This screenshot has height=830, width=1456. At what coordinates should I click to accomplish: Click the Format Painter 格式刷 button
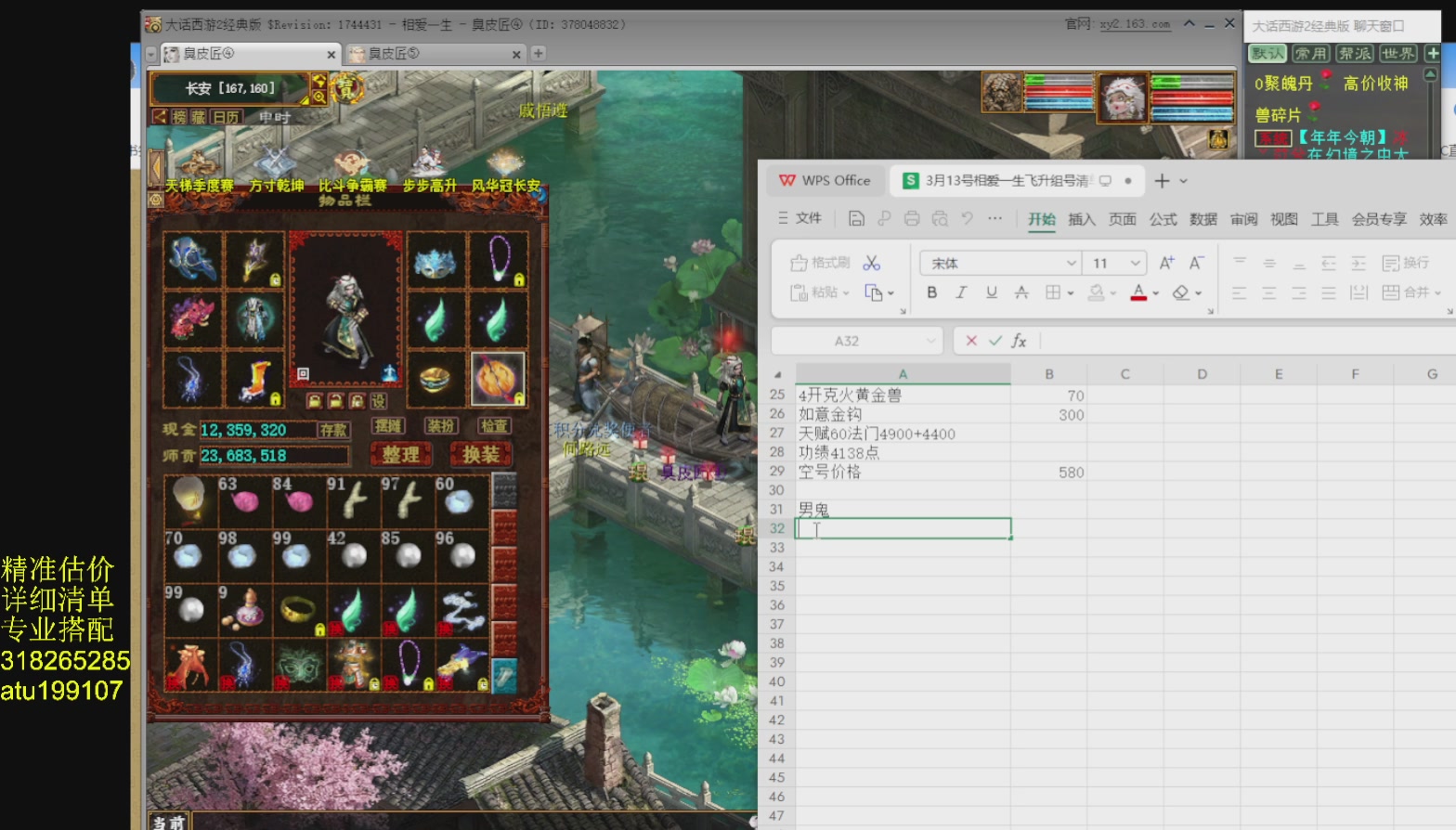click(x=820, y=263)
